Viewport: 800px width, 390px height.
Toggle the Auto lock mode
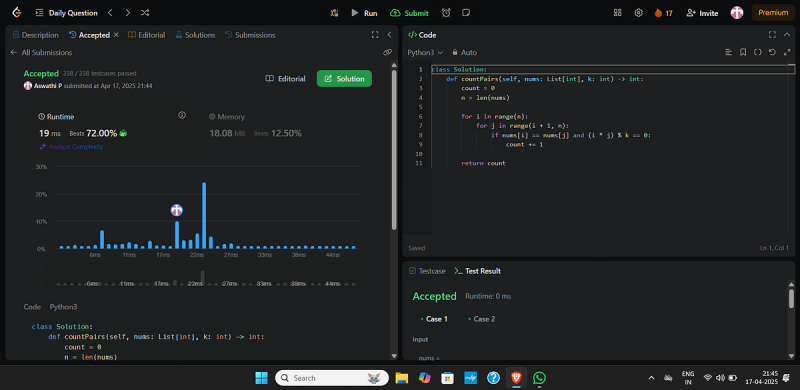click(464, 52)
